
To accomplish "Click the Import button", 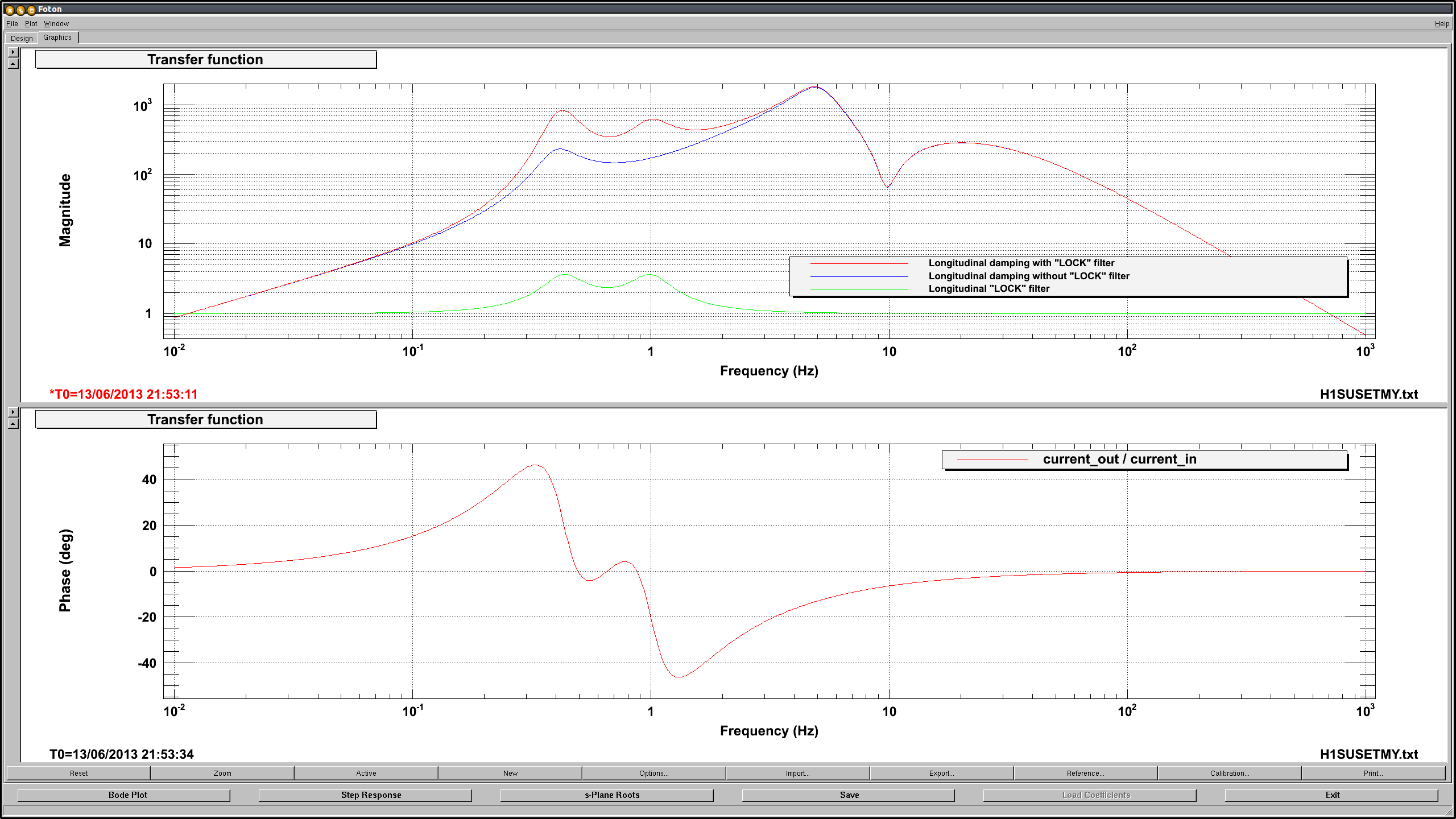I will coord(798,773).
